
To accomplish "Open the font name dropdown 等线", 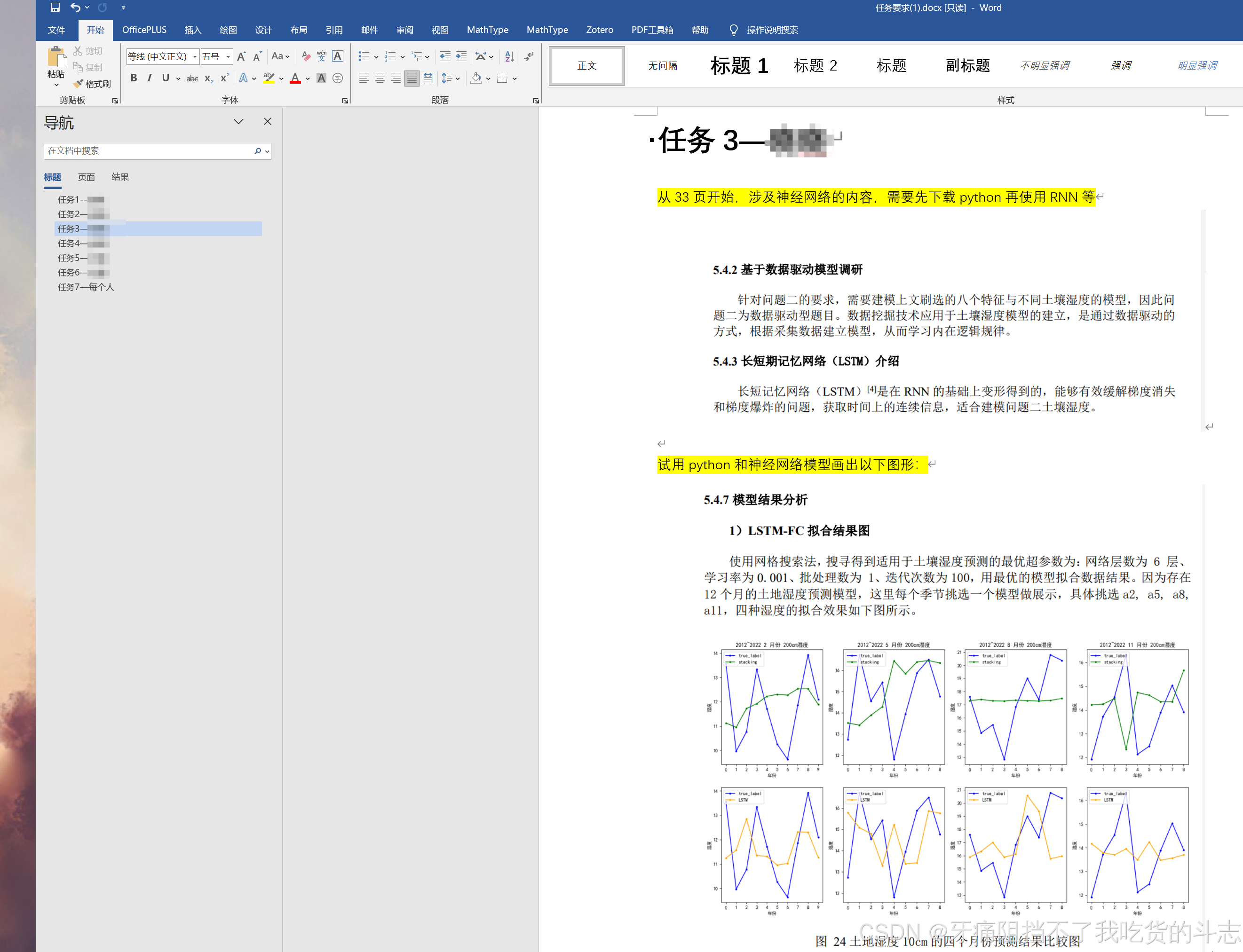I will [195, 57].
